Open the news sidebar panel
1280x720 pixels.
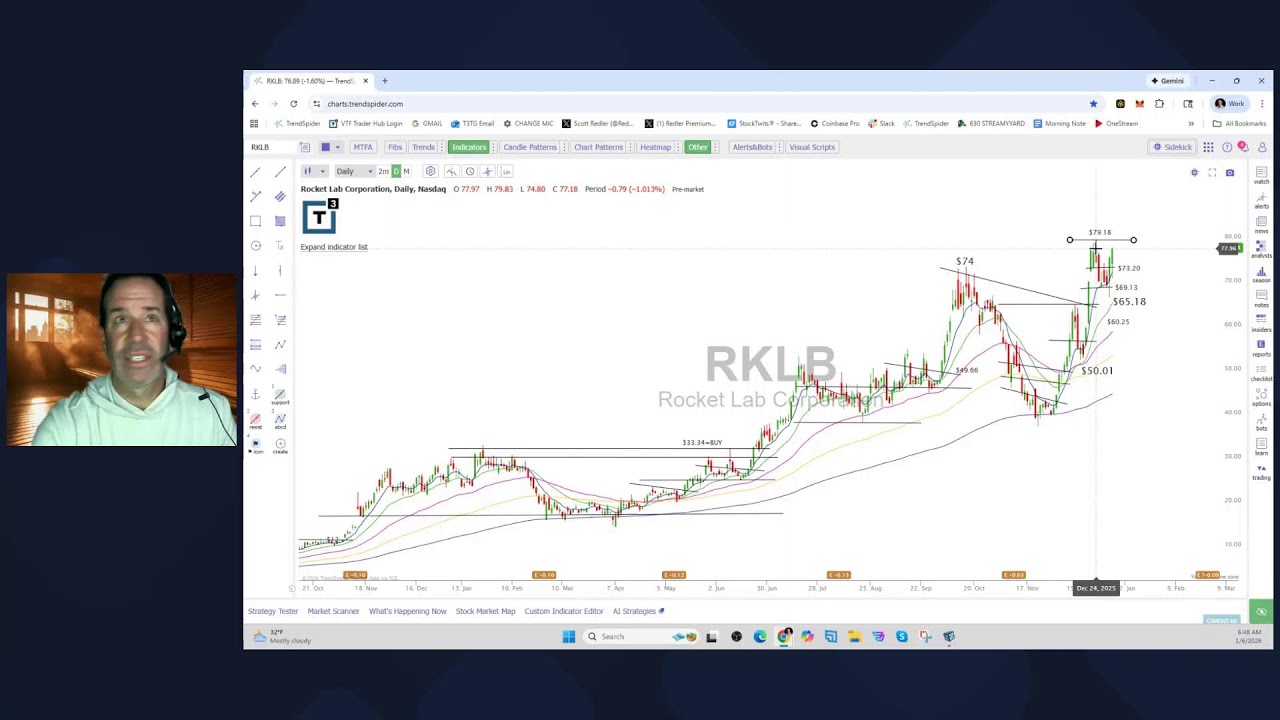[1261, 224]
